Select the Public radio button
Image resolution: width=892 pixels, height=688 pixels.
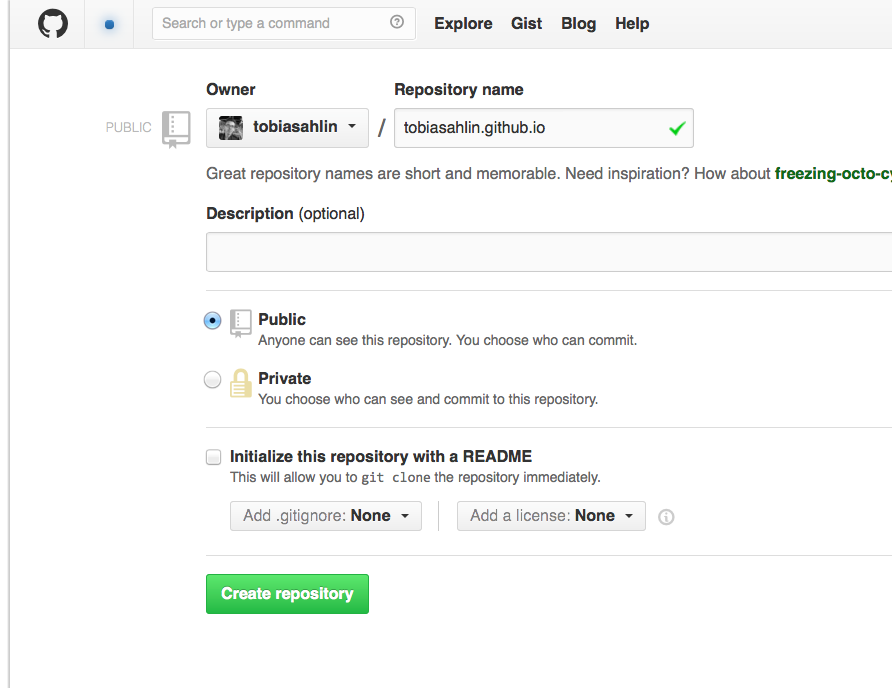pos(212,320)
